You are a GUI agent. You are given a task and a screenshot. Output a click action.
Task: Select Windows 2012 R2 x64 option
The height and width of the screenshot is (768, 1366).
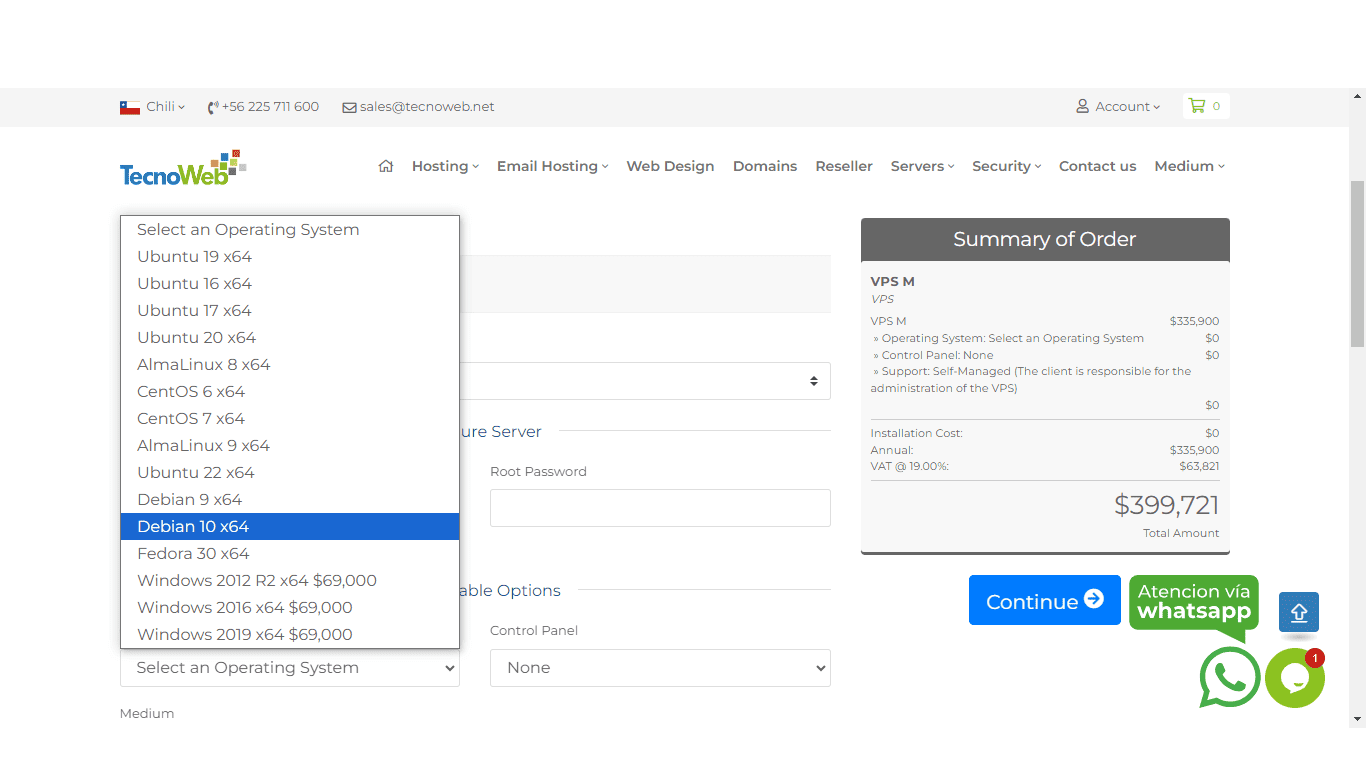(290, 581)
